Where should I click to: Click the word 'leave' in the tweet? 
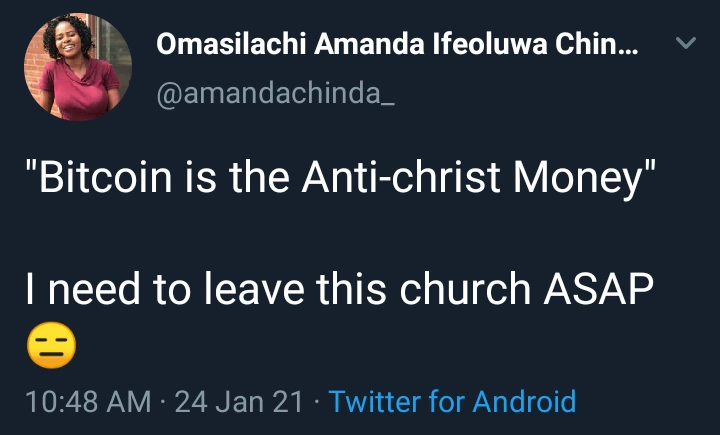tap(253, 288)
